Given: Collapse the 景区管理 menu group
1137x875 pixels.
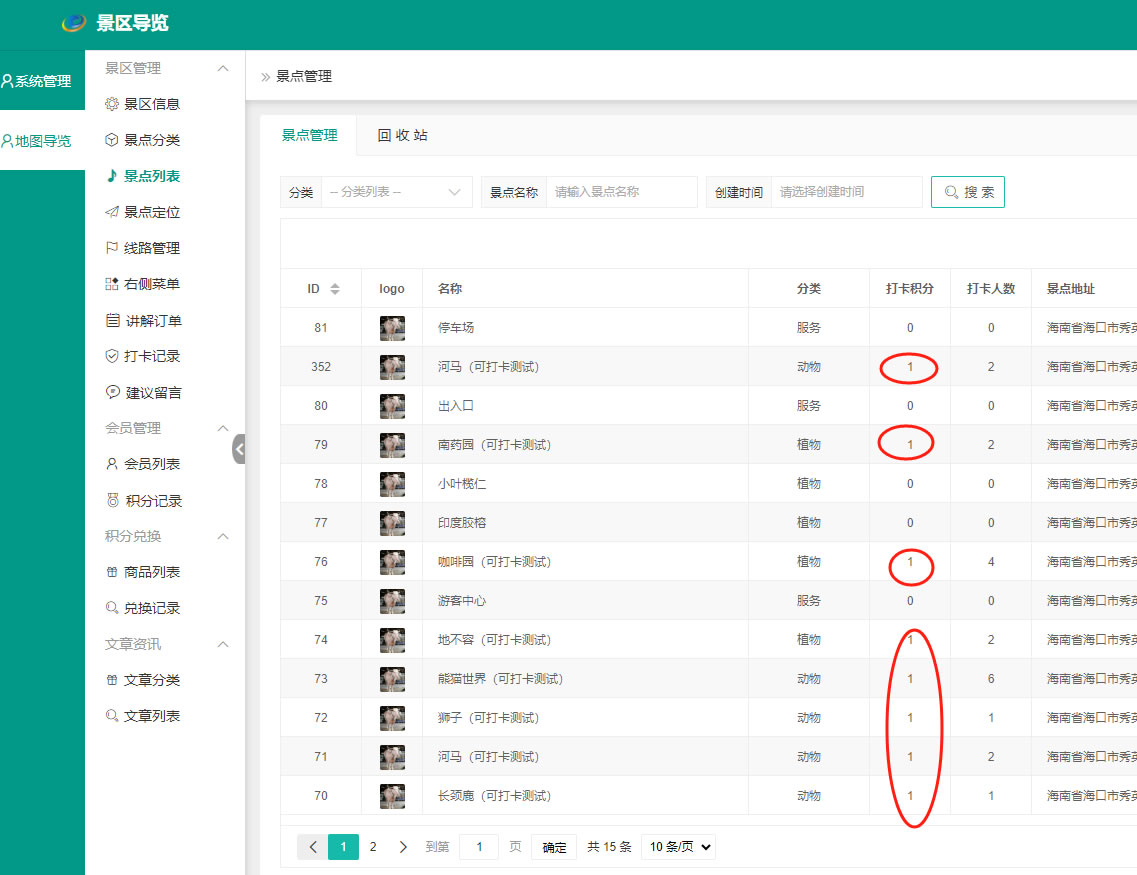Looking at the screenshot, I should click(223, 68).
